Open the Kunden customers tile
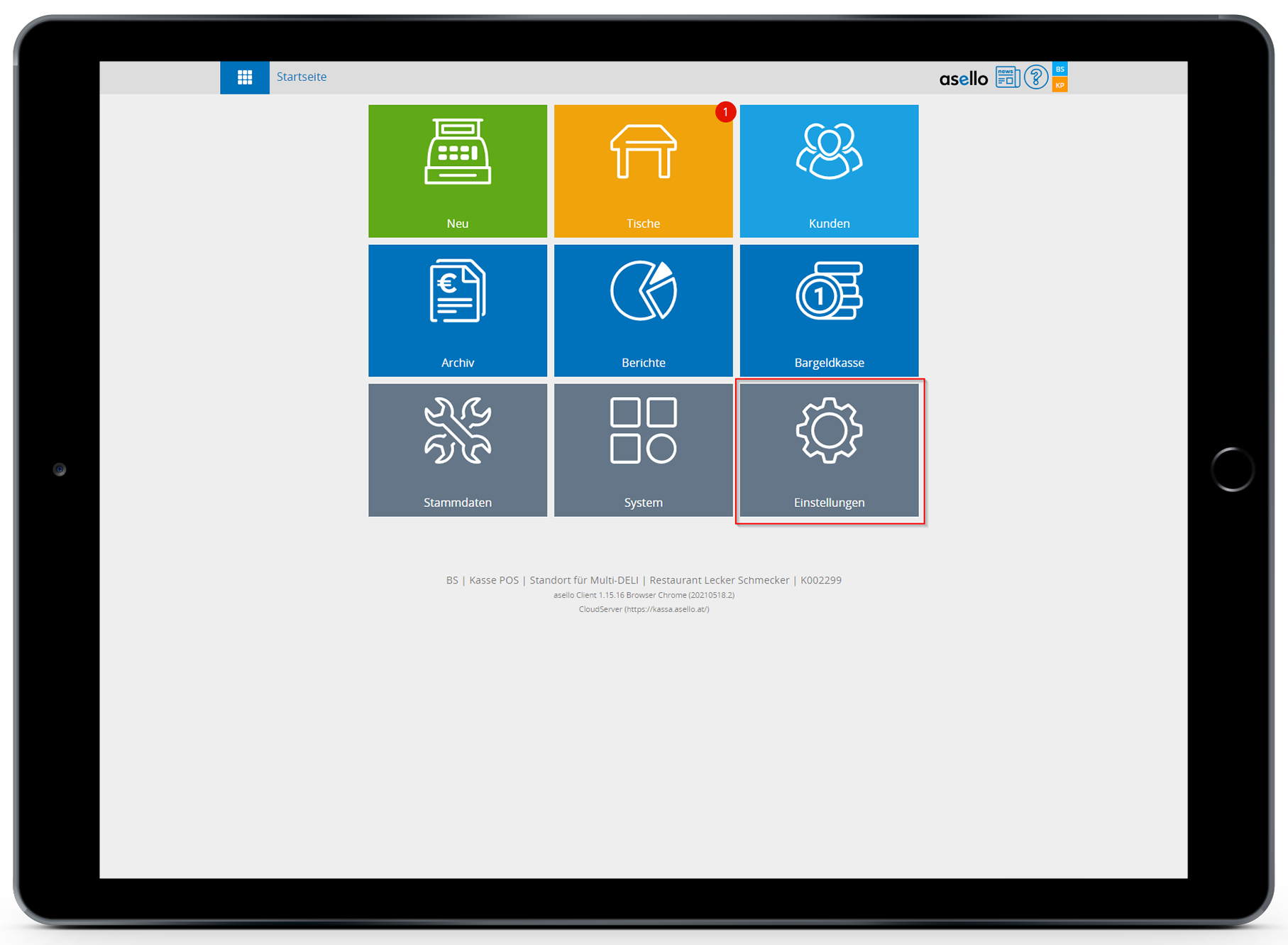Screen dimensions: 1288x945 tap(829, 170)
